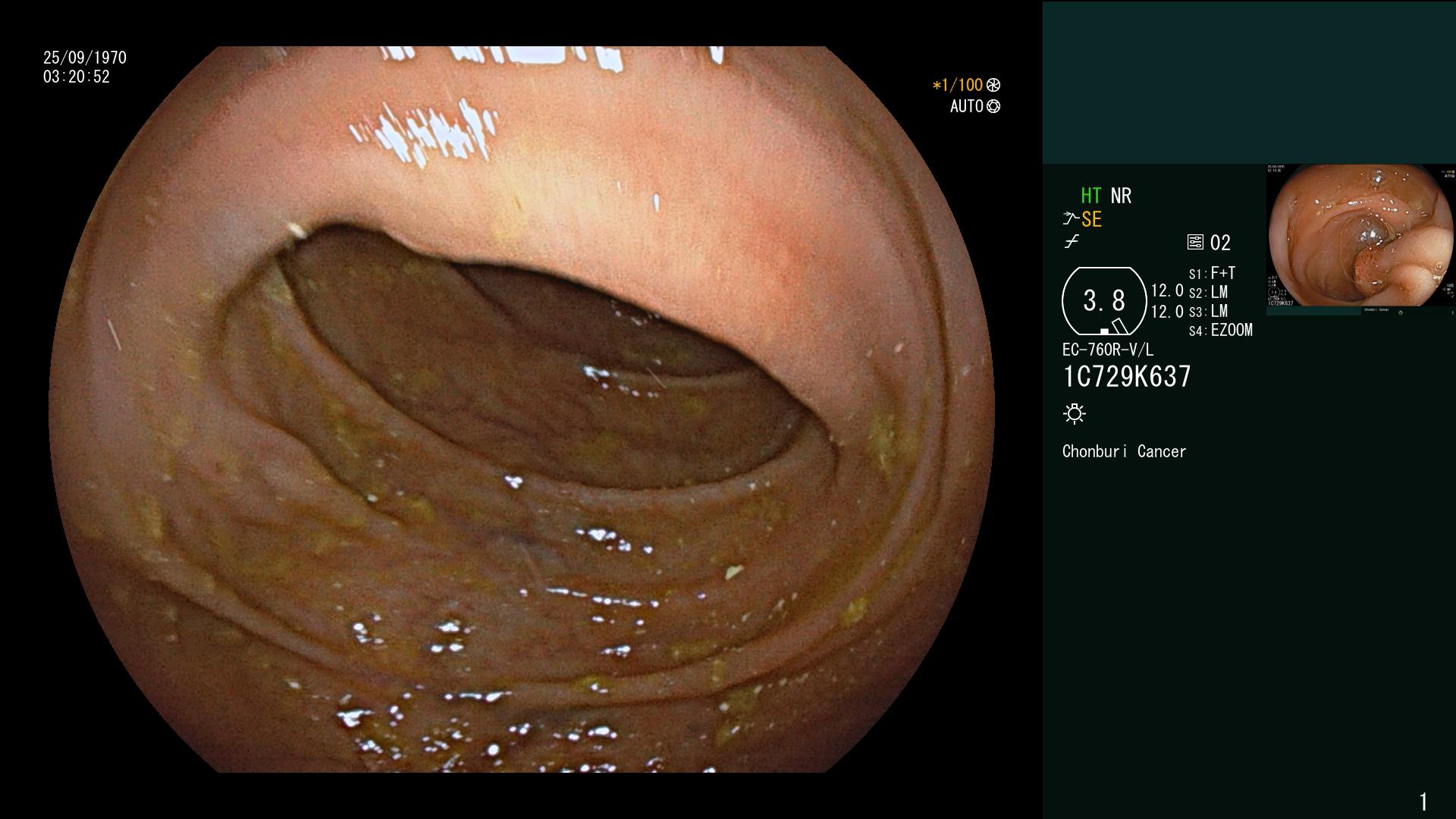Image resolution: width=1456 pixels, height=819 pixels.
Task: Click the settings sliders icon beside 02
Action: (1195, 243)
